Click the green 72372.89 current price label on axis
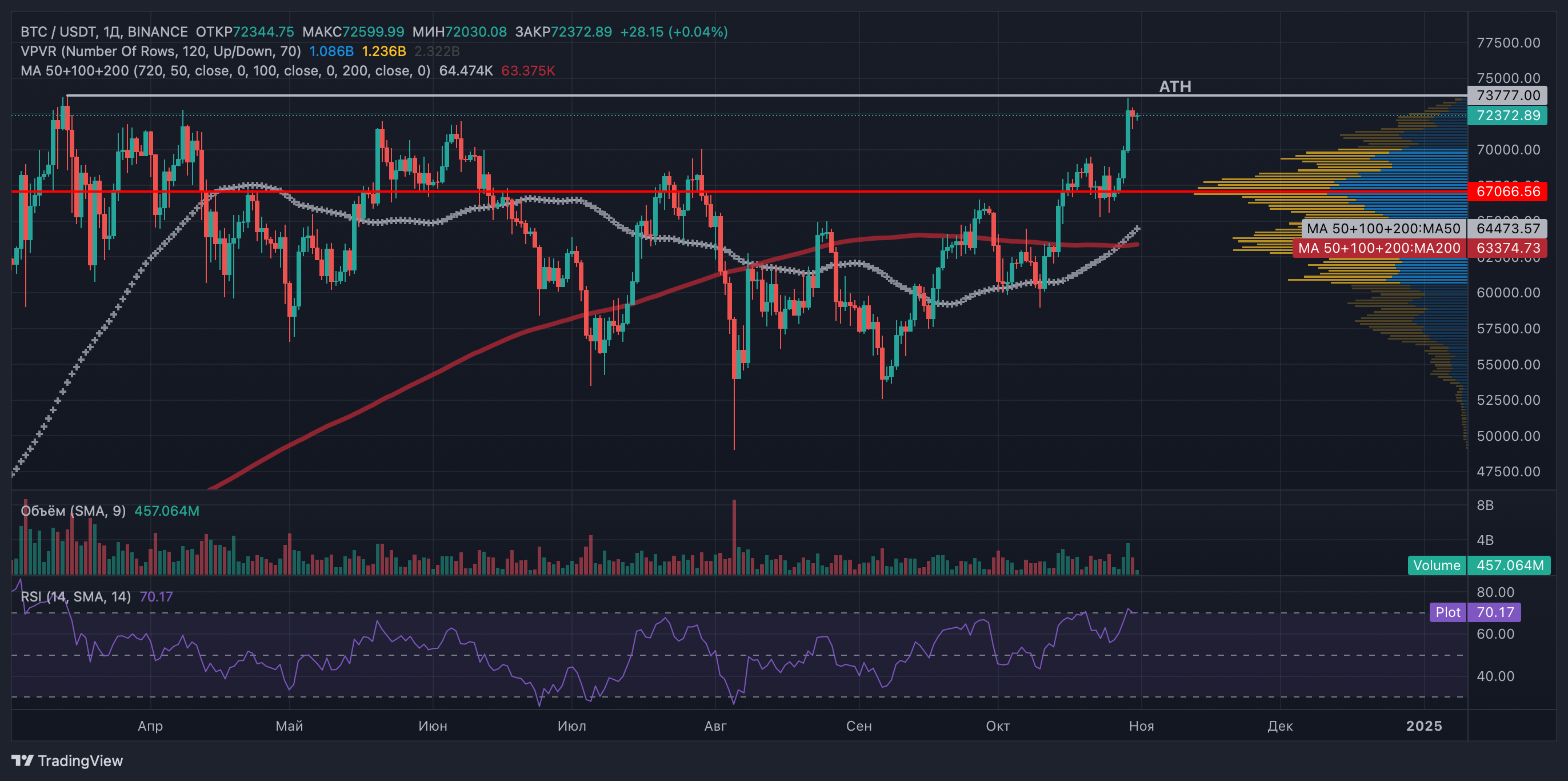The image size is (1568, 781). tap(1507, 115)
